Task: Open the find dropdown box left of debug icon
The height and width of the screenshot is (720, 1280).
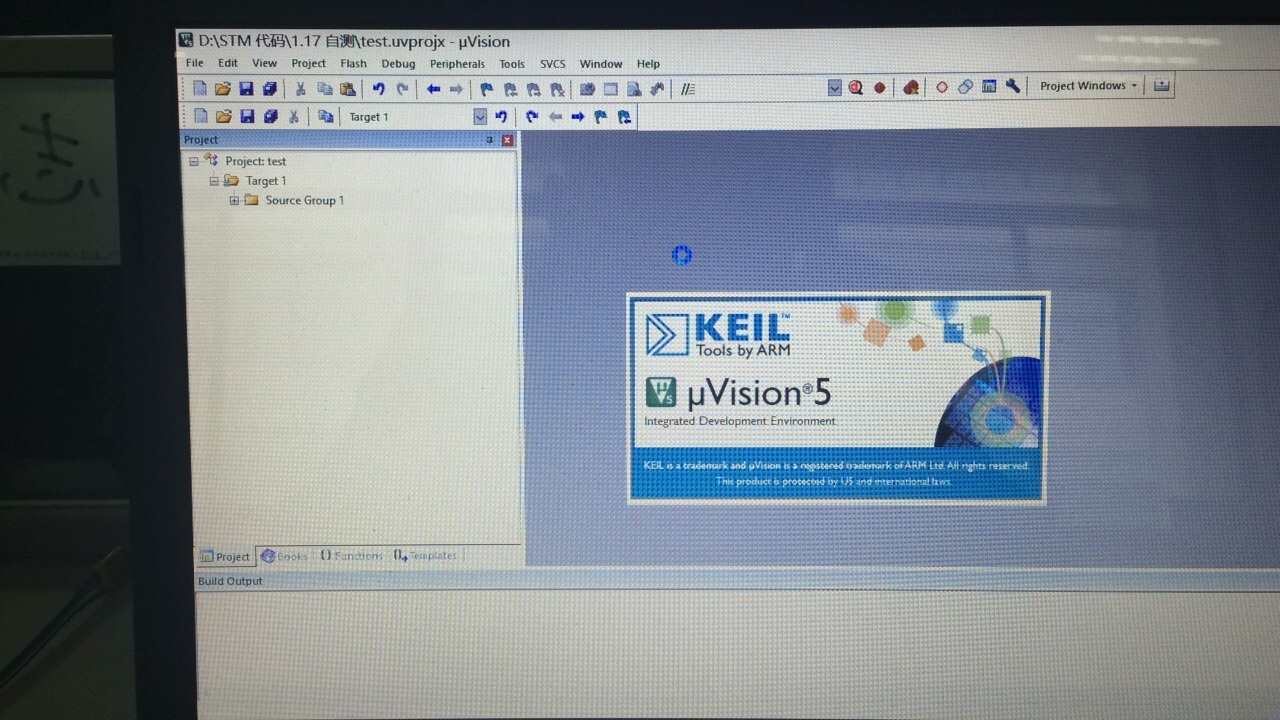Action: tap(835, 87)
